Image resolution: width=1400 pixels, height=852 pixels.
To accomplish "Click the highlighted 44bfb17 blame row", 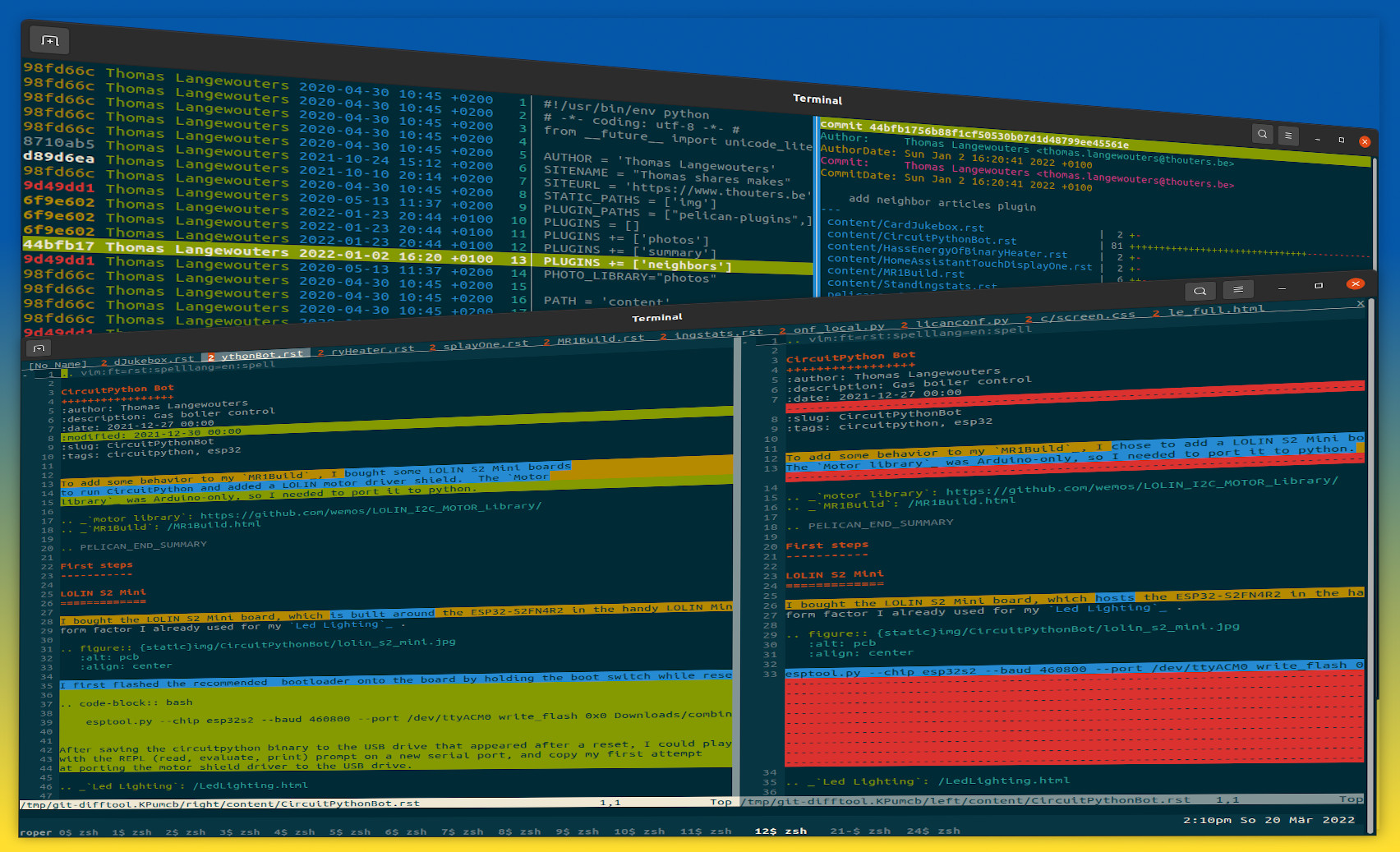I will [x=258, y=250].
